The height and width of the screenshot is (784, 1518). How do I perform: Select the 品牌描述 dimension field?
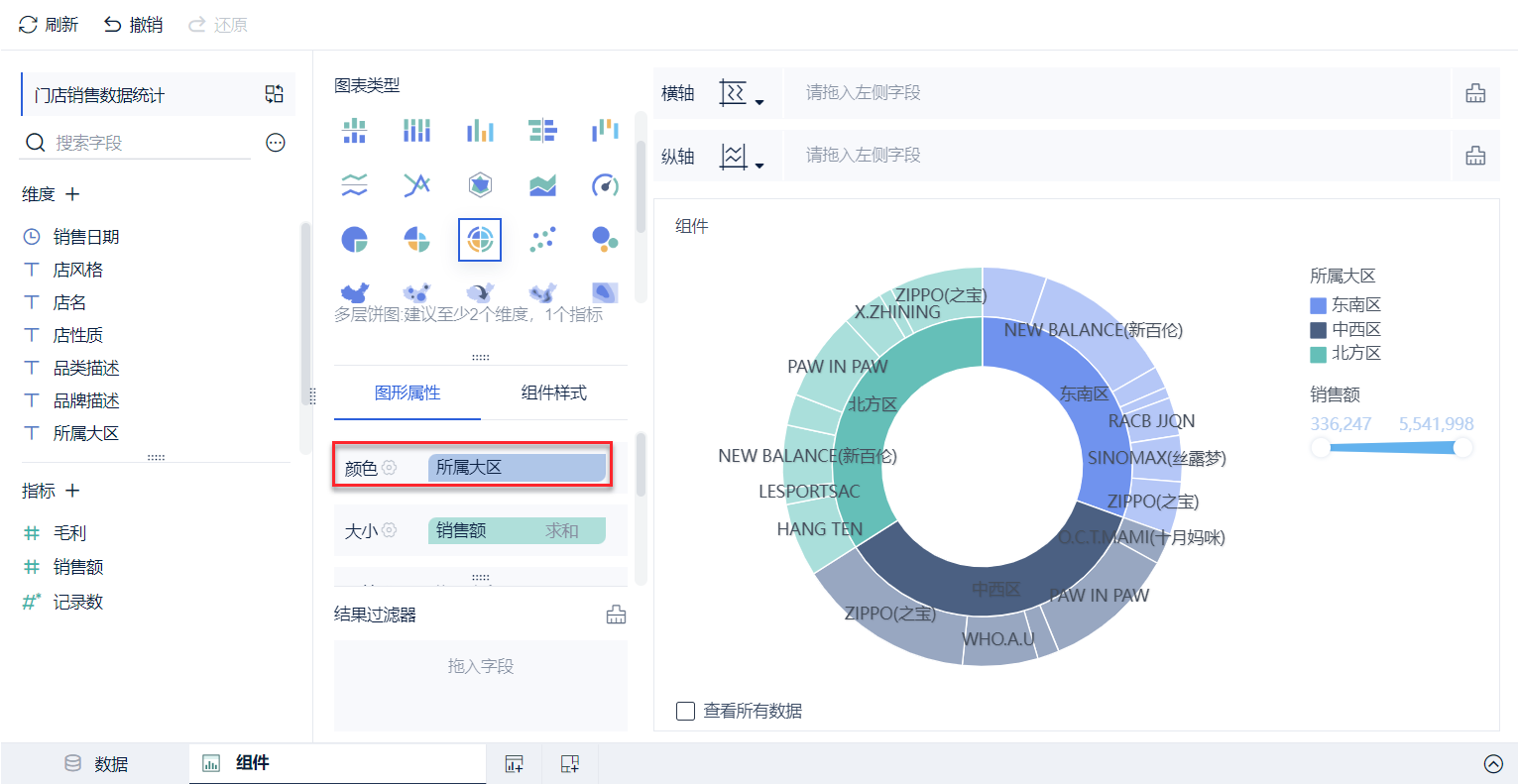click(86, 400)
